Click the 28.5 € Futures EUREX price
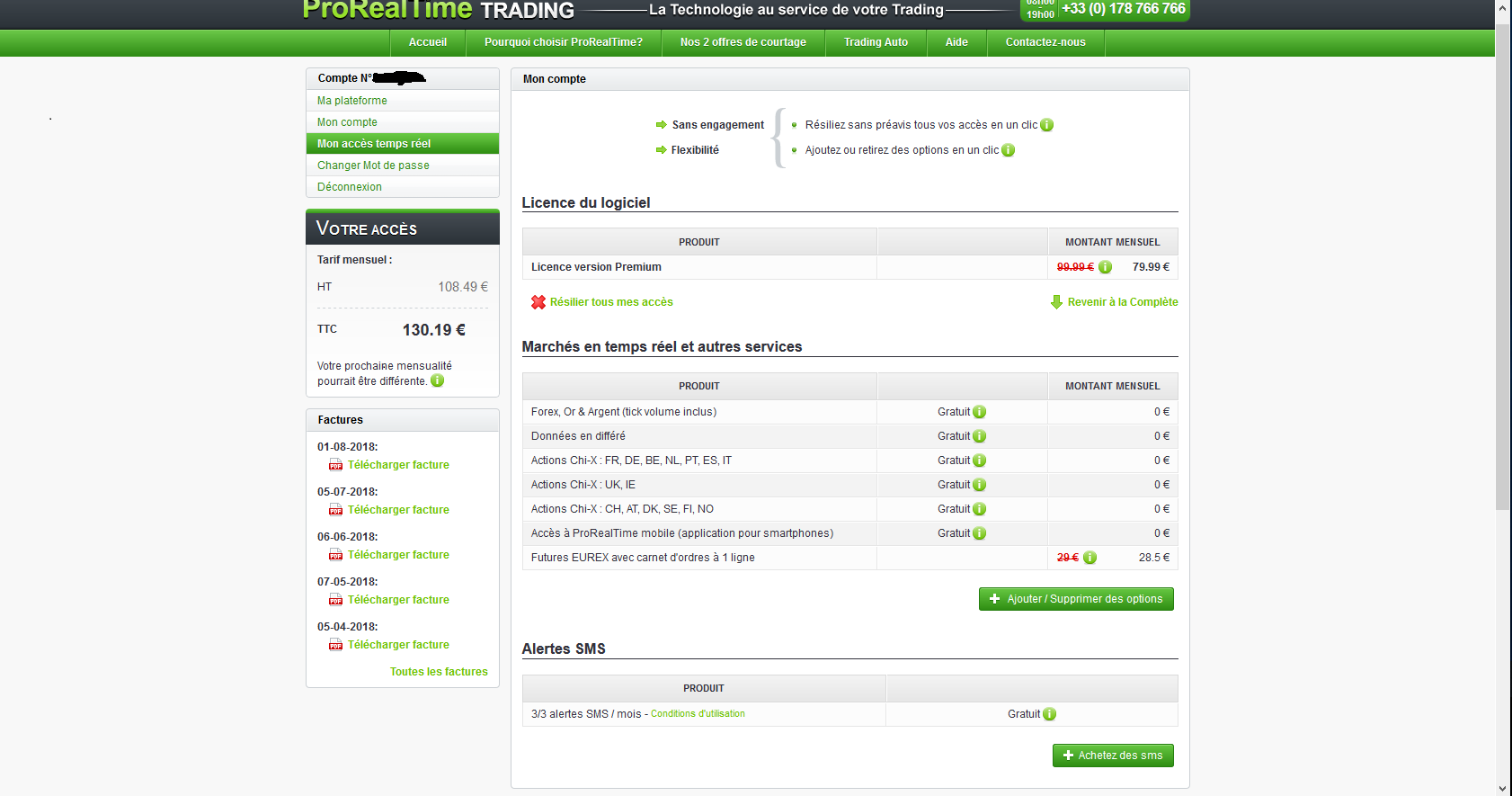This screenshot has height=796, width=1512. coord(1154,558)
